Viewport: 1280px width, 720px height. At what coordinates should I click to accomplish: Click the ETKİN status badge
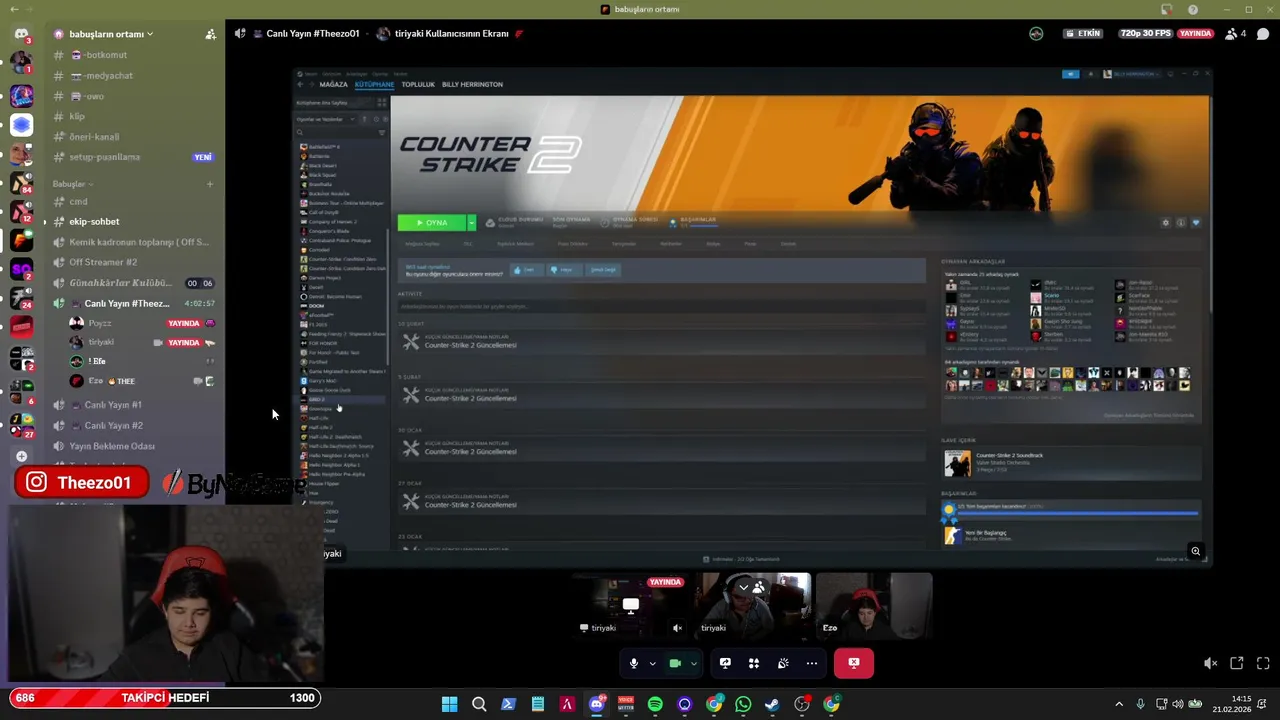[1083, 33]
